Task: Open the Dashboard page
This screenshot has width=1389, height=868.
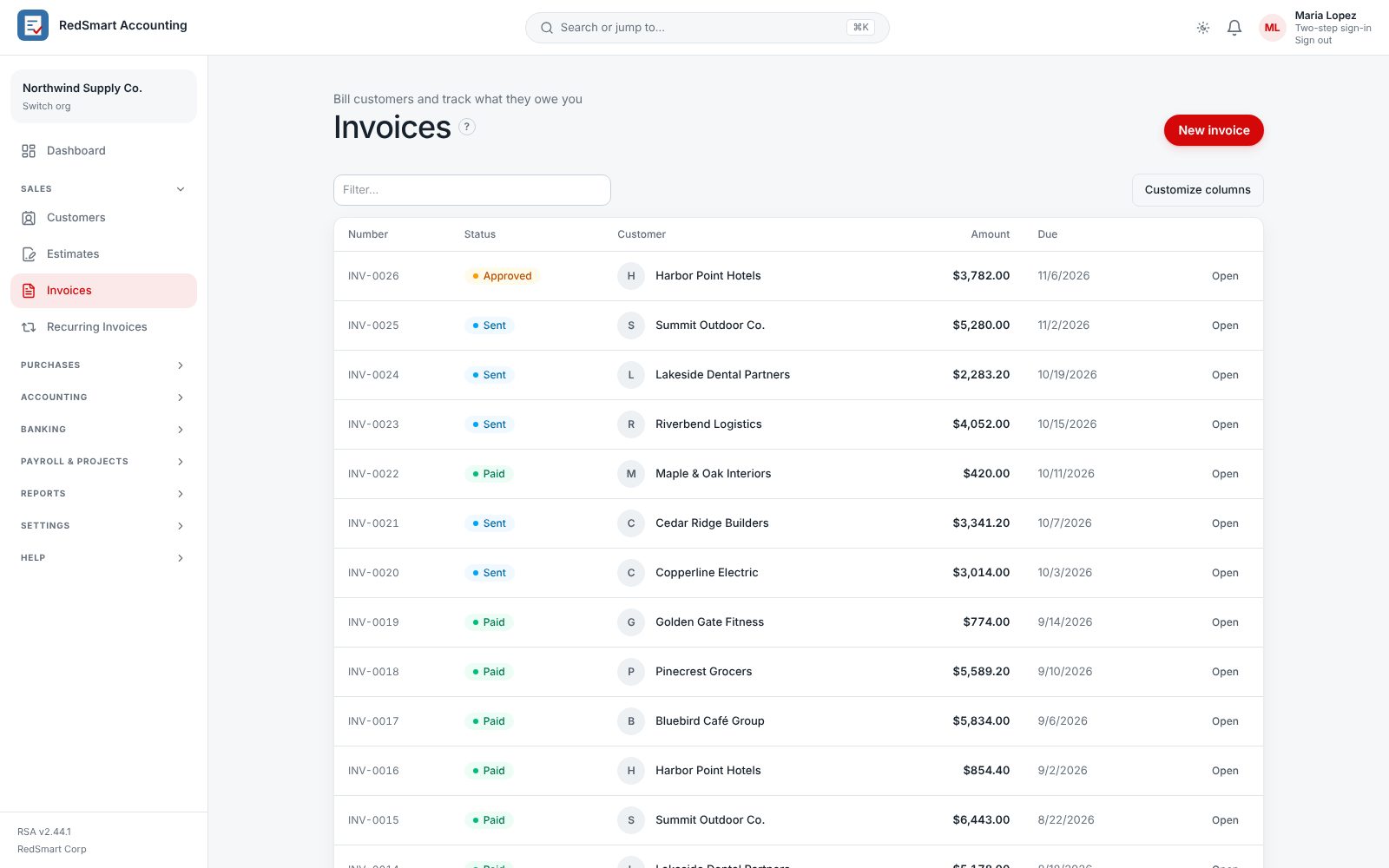Action: (x=103, y=151)
